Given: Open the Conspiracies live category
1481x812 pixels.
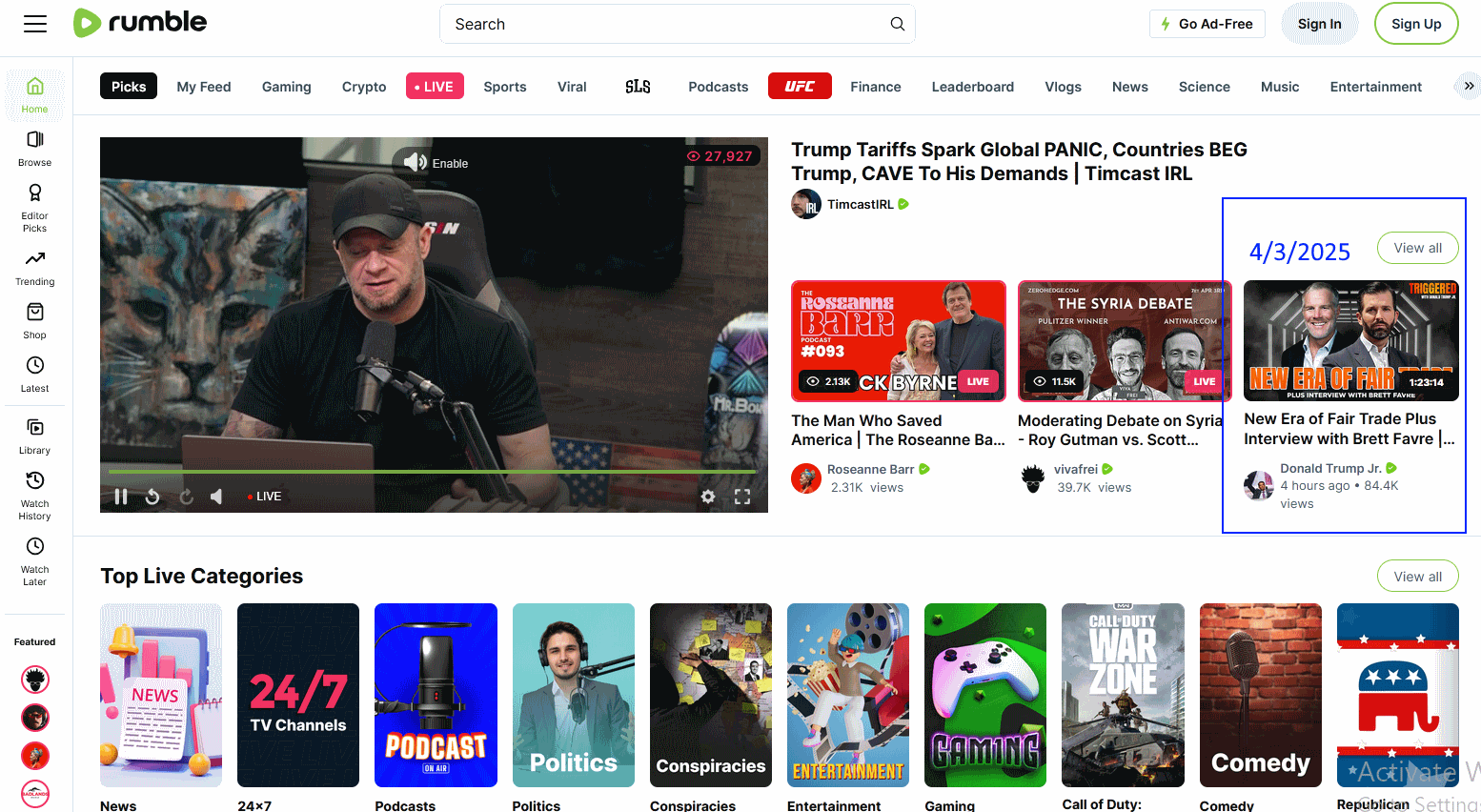Looking at the screenshot, I should pos(711,695).
